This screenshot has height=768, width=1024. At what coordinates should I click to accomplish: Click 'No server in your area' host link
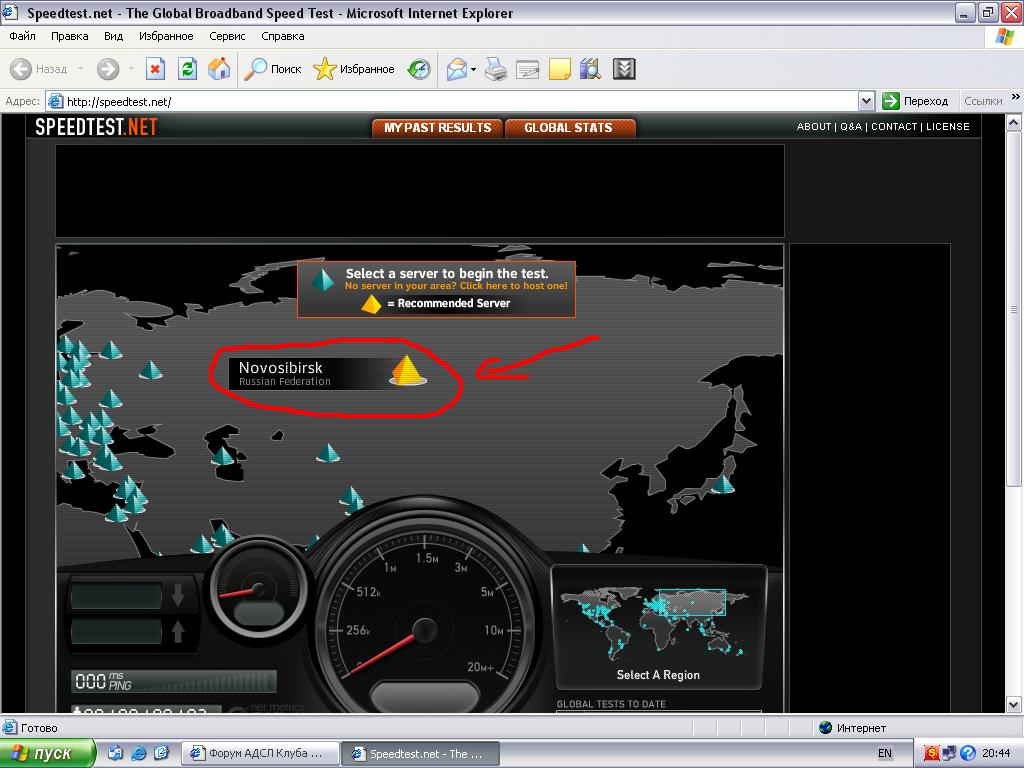coord(456,286)
